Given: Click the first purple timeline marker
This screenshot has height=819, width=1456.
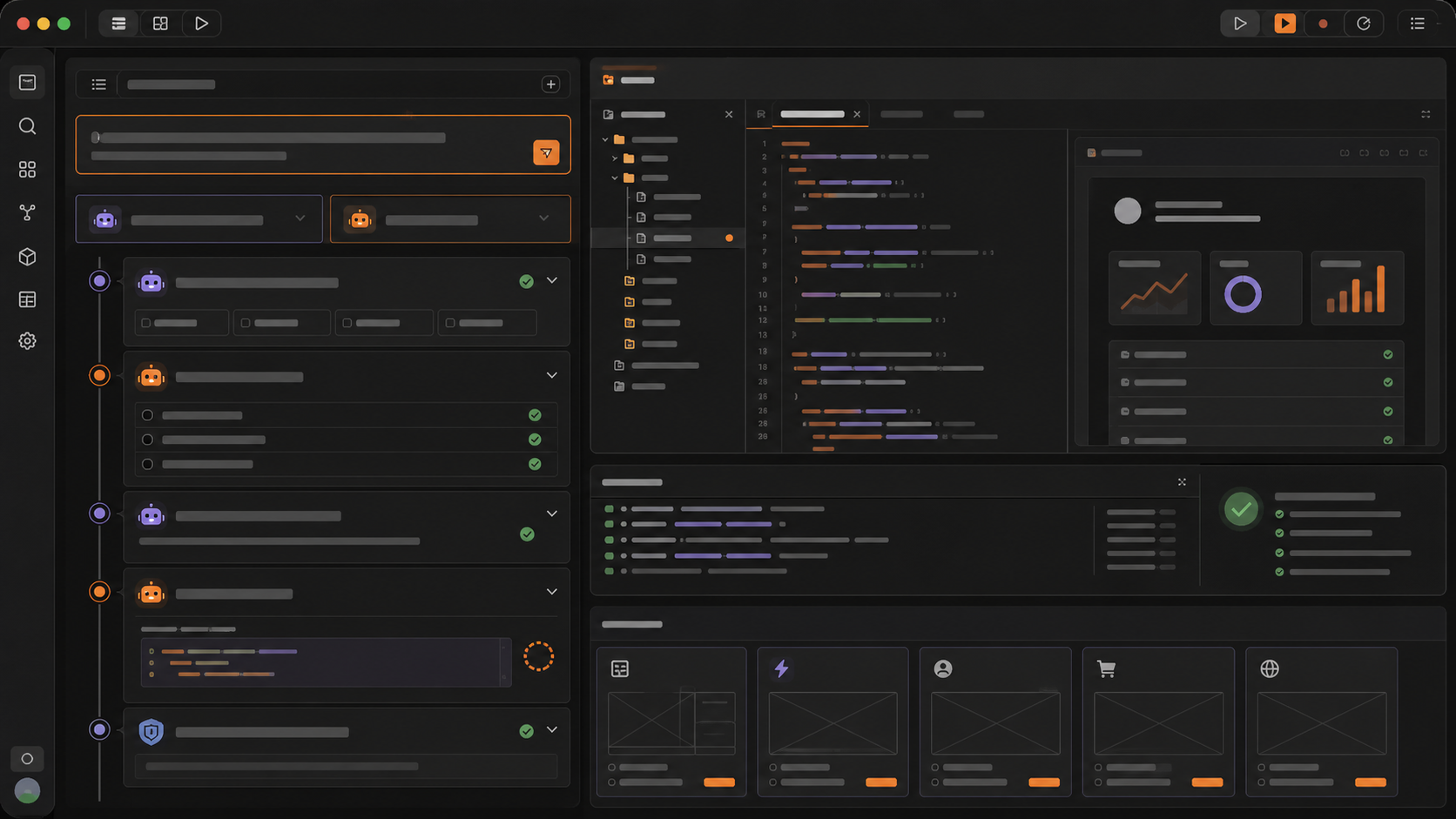Looking at the screenshot, I should click(x=99, y=281).
